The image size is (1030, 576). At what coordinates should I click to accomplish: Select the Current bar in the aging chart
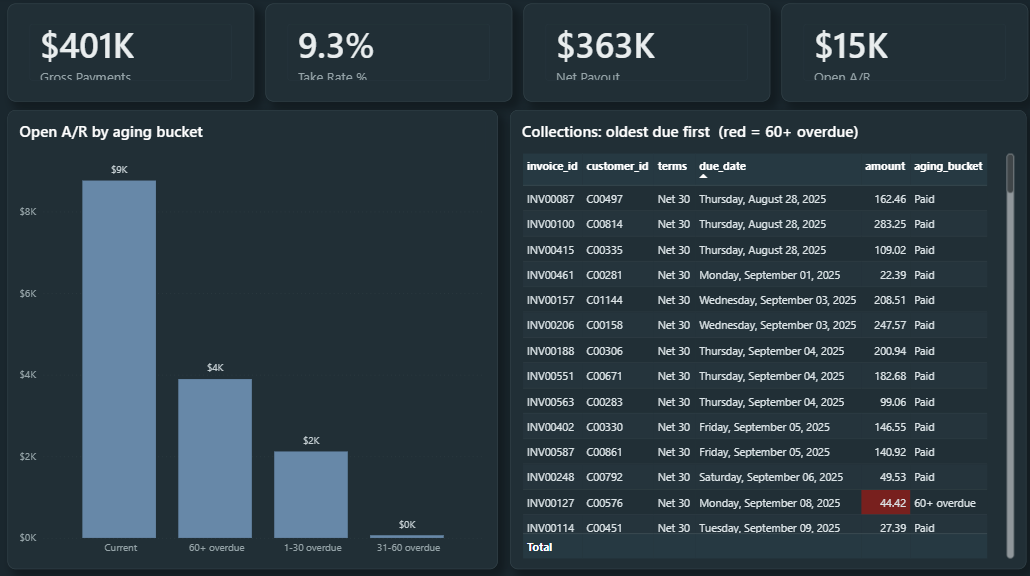119,359
